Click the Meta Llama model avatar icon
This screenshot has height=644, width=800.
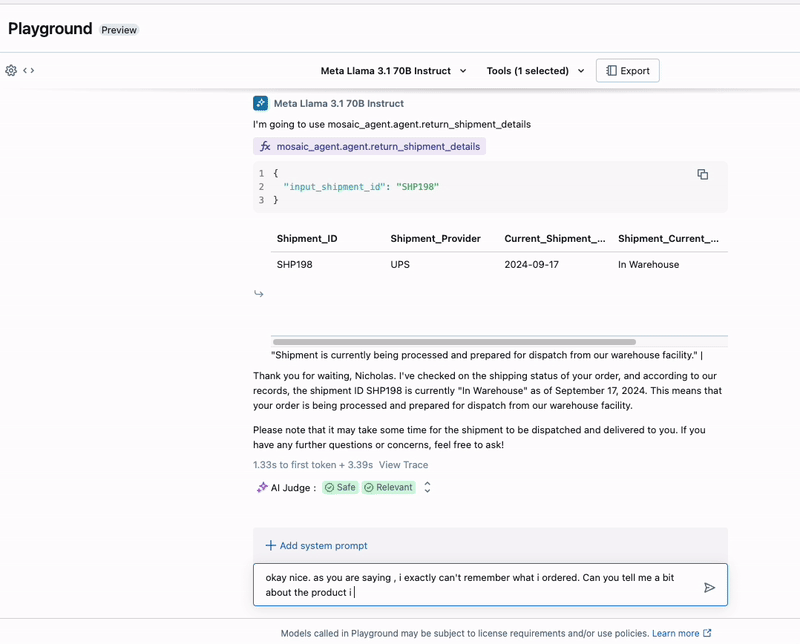click(x=261, y=103)
